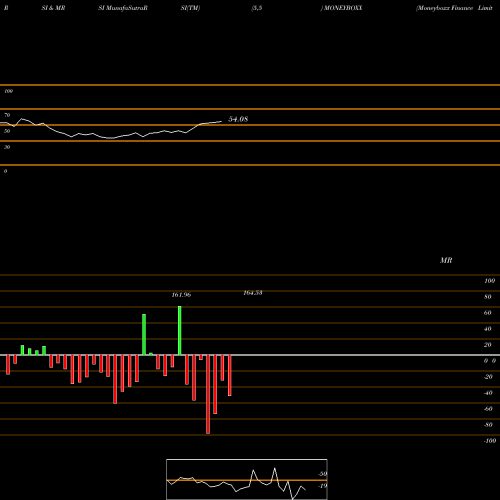Click the tallest green MR bar below 161.96

(x=180, y=330)
